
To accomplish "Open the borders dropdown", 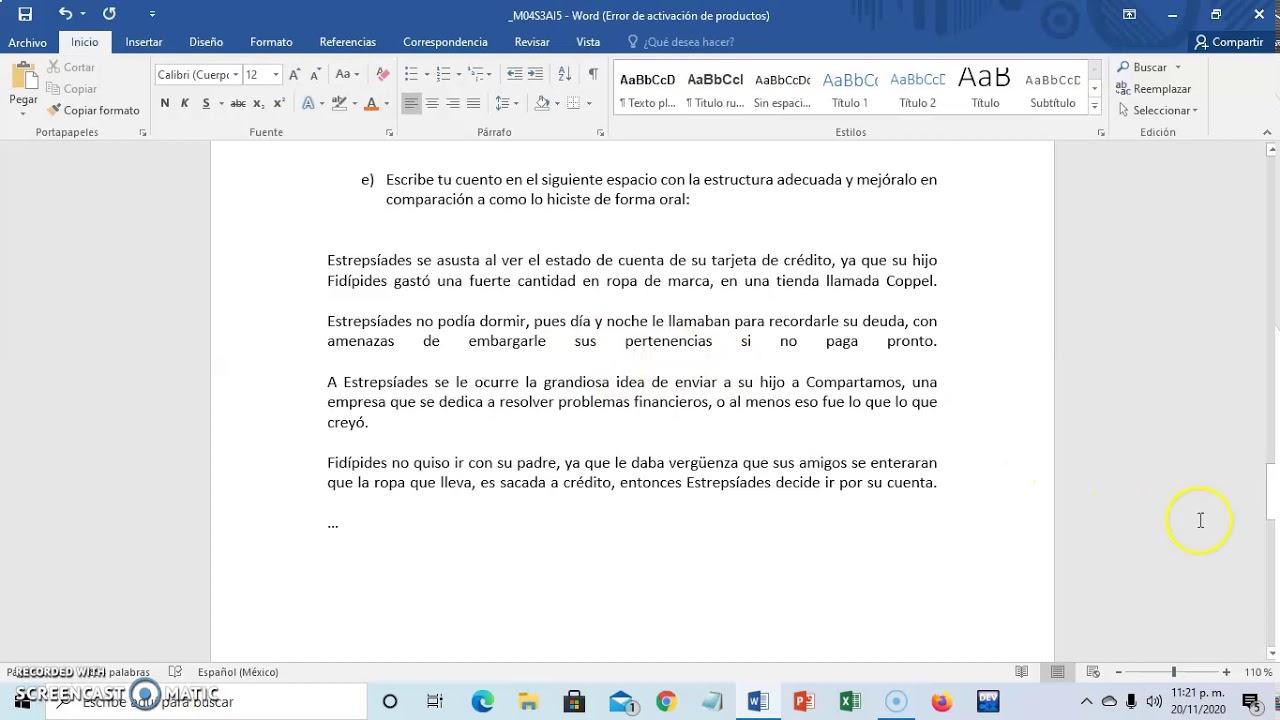I will (589, 103).
